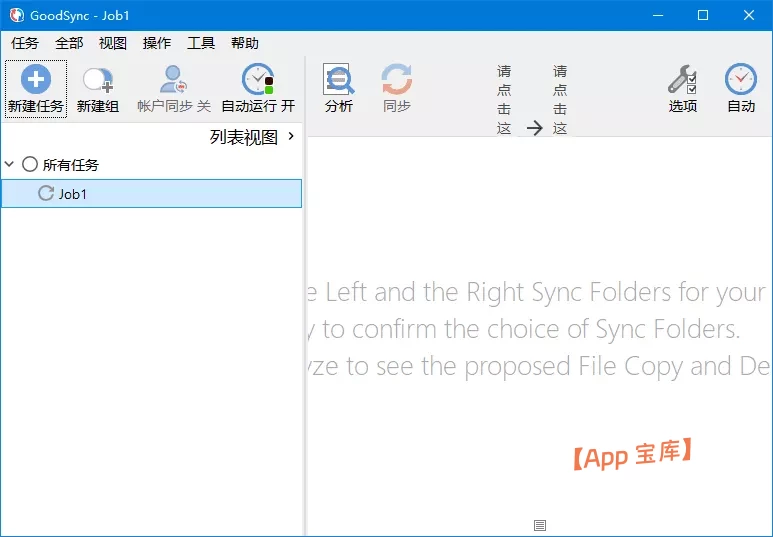Click the 自动 (Auto) clock icon
Viewport: 773px width, 537px height.
[741, 80]
